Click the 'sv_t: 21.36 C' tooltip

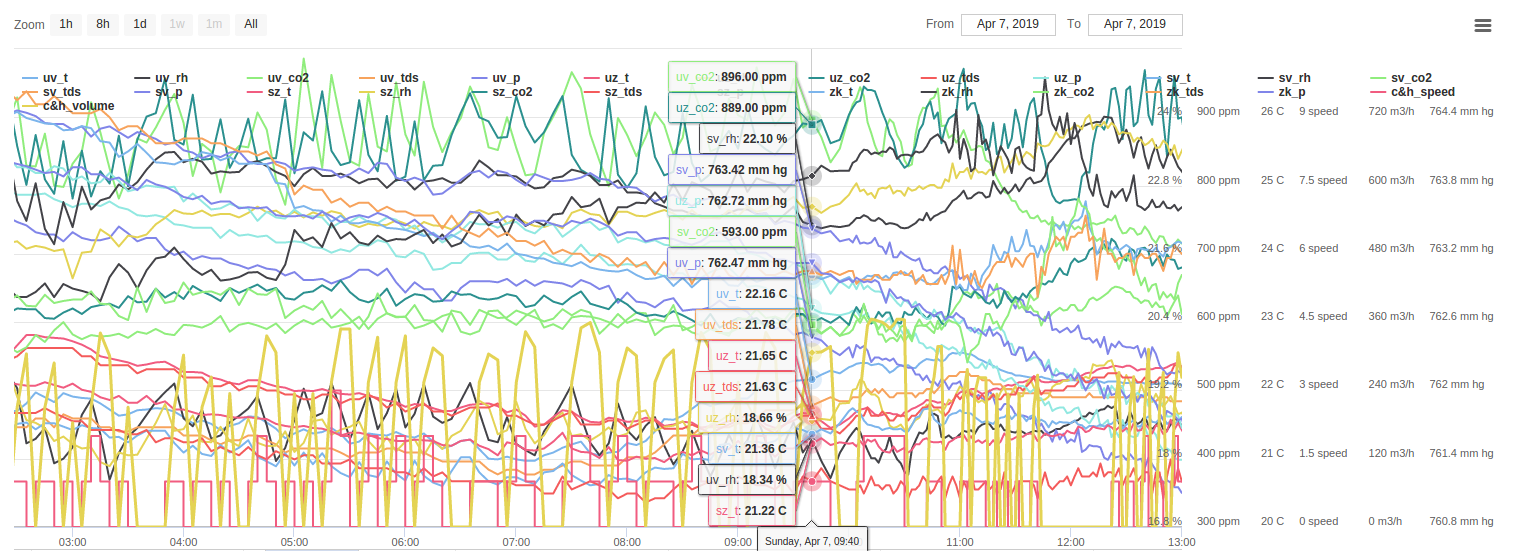point(752,448)
